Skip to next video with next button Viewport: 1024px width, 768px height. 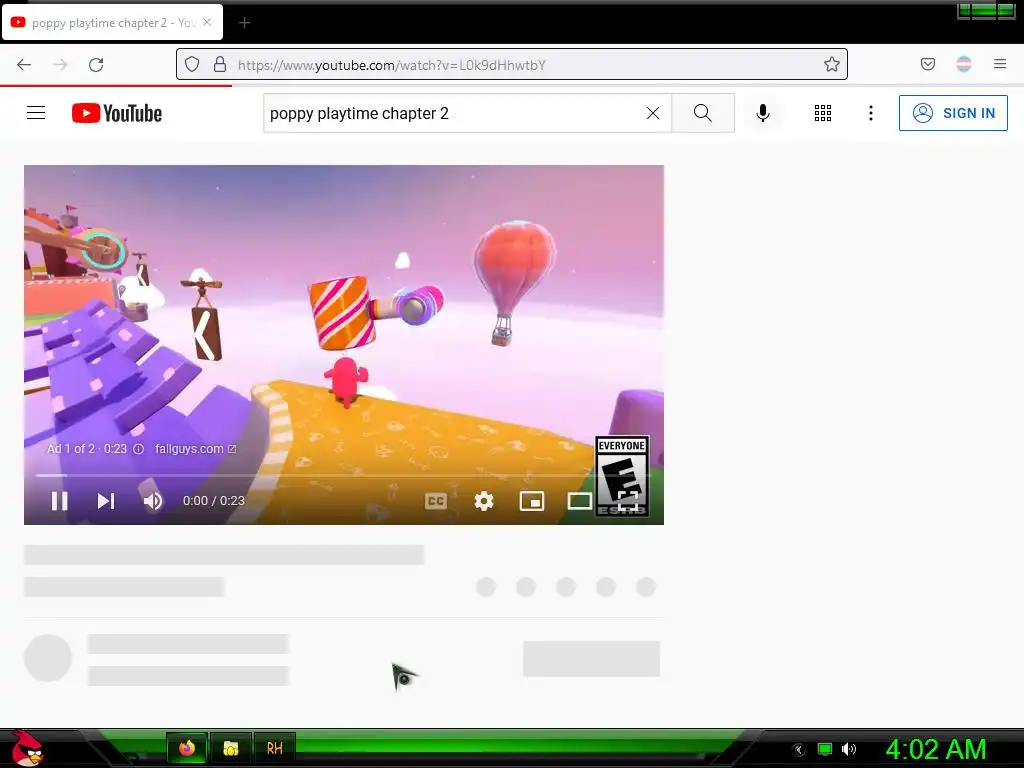click(106, 501)
